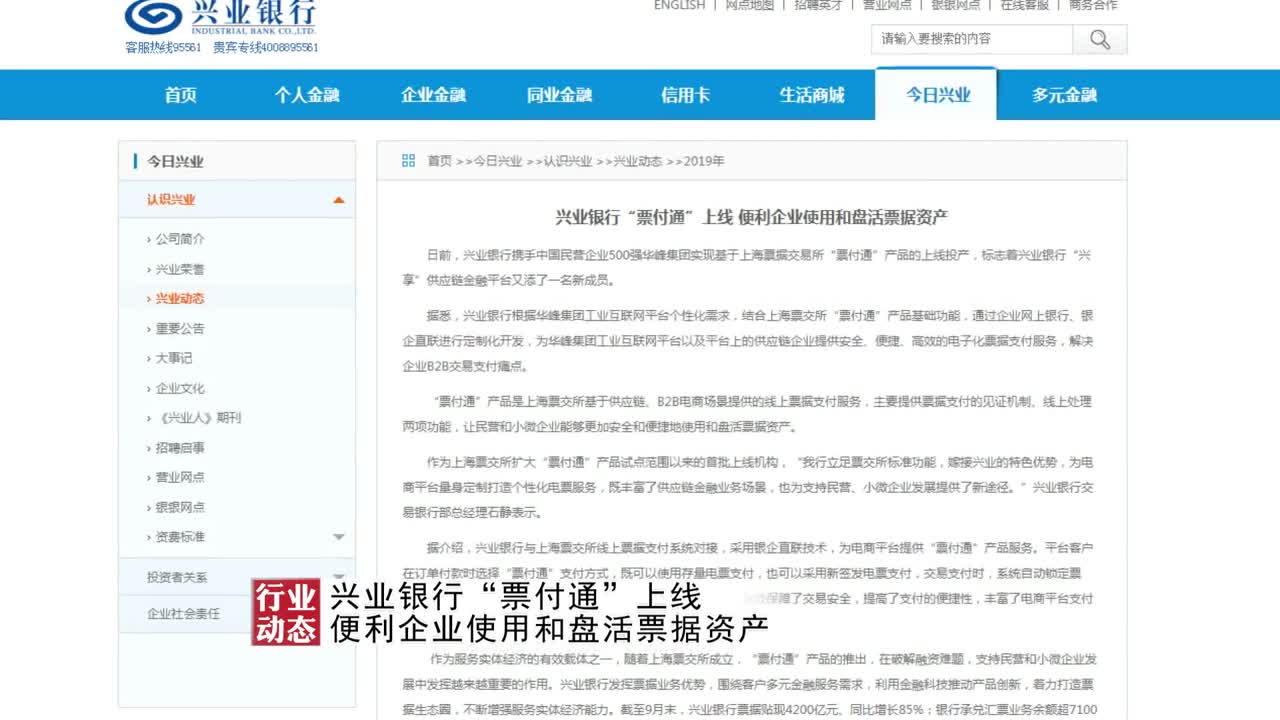This screenshot has width=1280, height=720.
Task: Expand the 资费标准 dropdown arrow
Action: pos(338,537)
